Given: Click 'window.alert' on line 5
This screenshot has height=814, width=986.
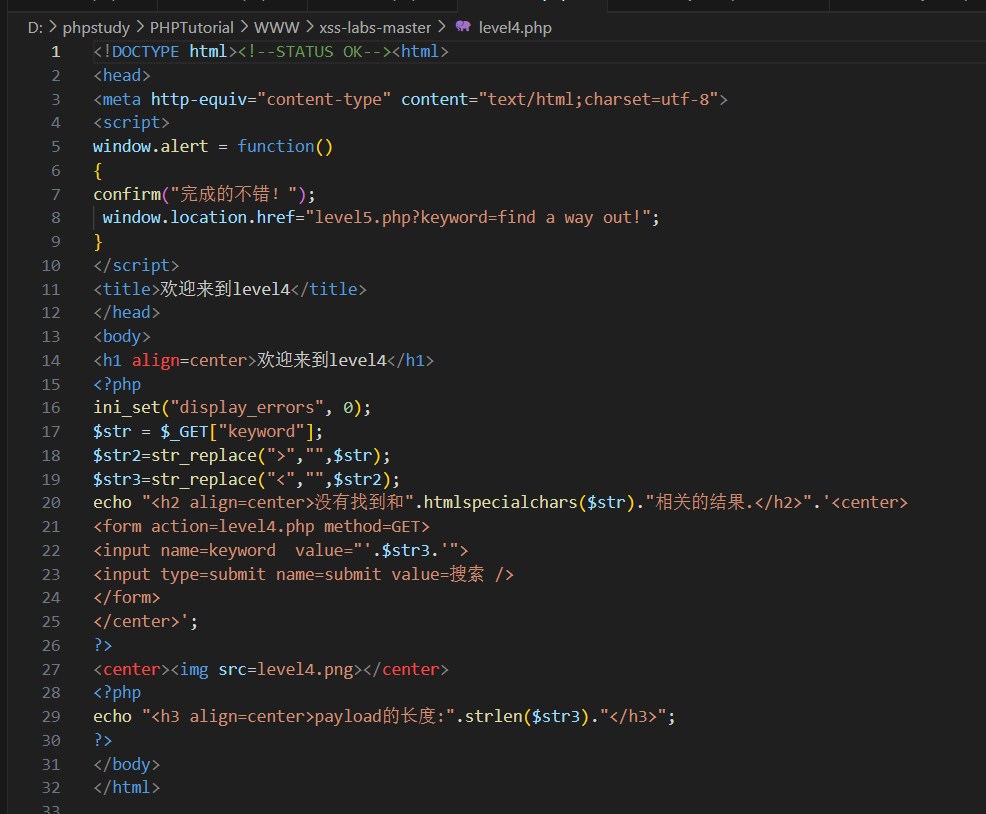Looking at the screenshot, I should (150, 147).
